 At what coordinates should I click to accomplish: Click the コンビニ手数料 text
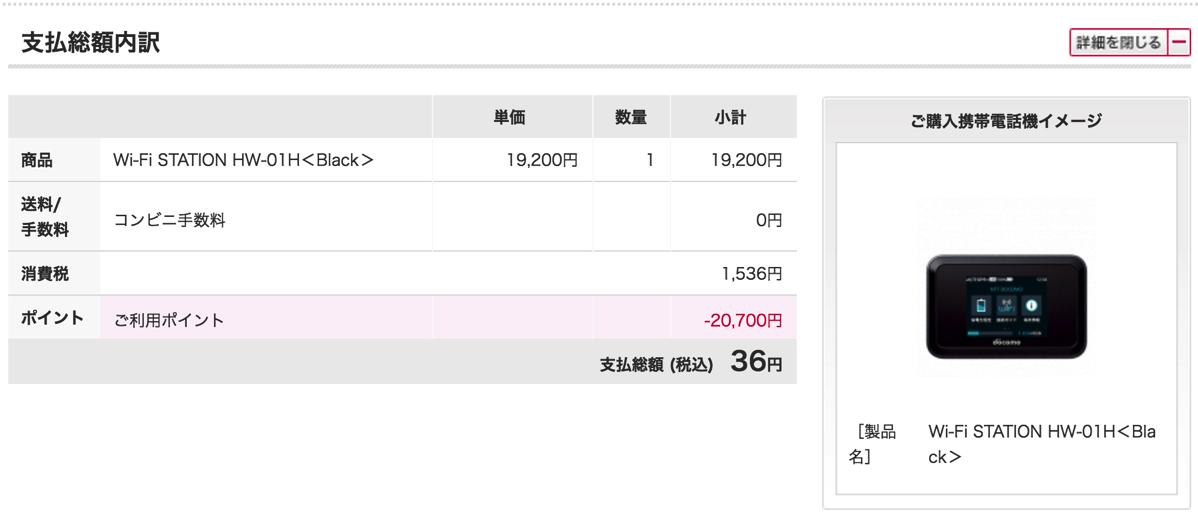[169, 220]
